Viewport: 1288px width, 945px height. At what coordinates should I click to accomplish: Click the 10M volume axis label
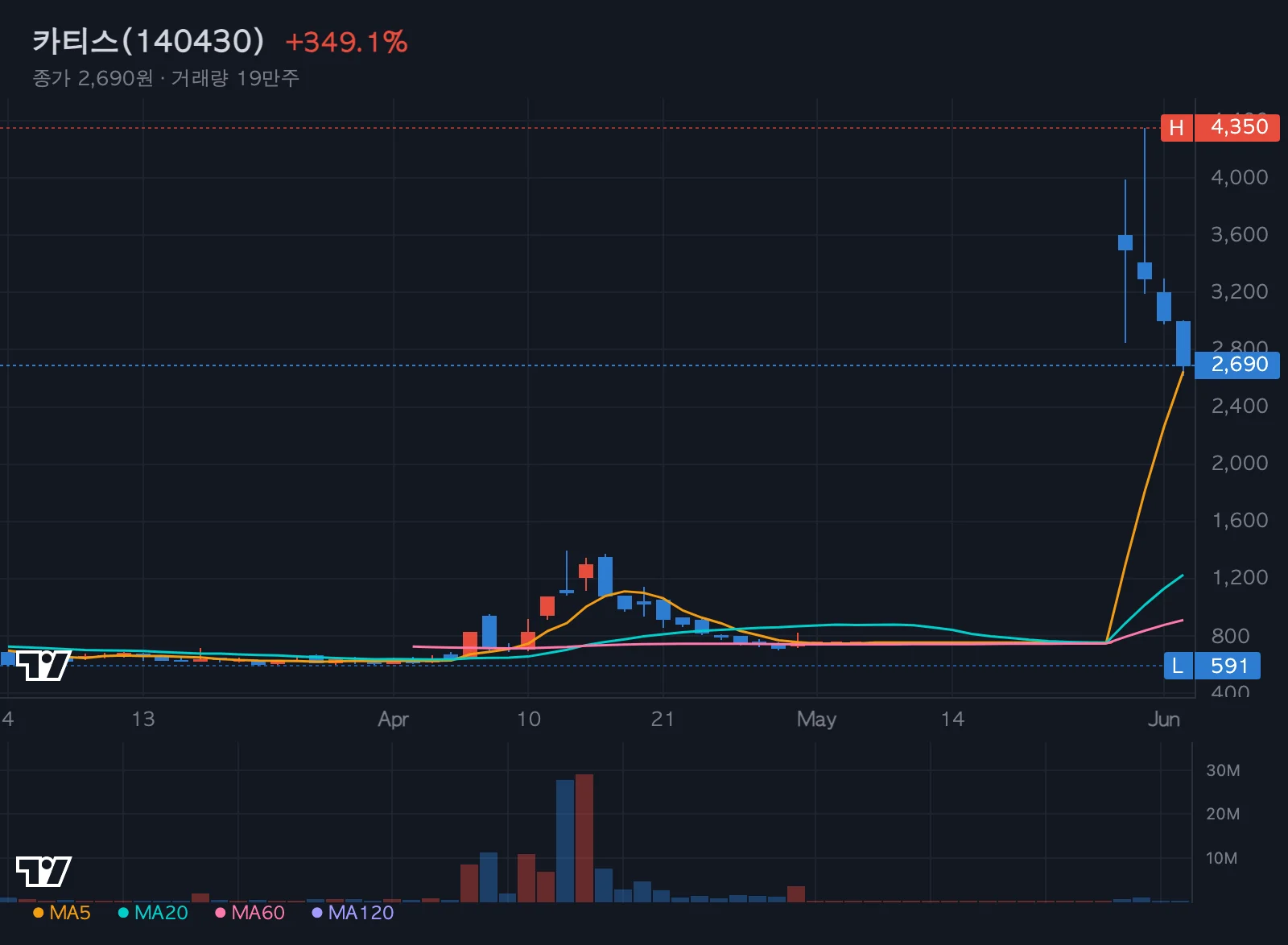tap(1221, 858)
